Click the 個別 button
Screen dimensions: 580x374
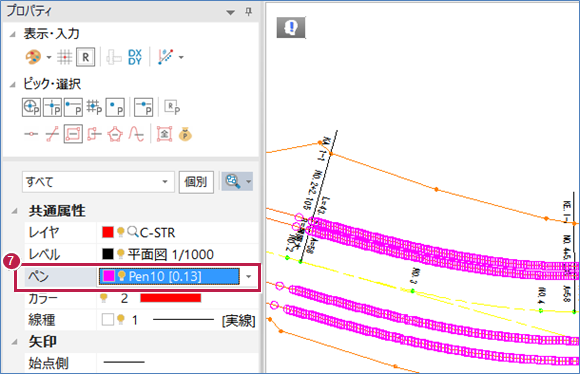coord(196,182)
